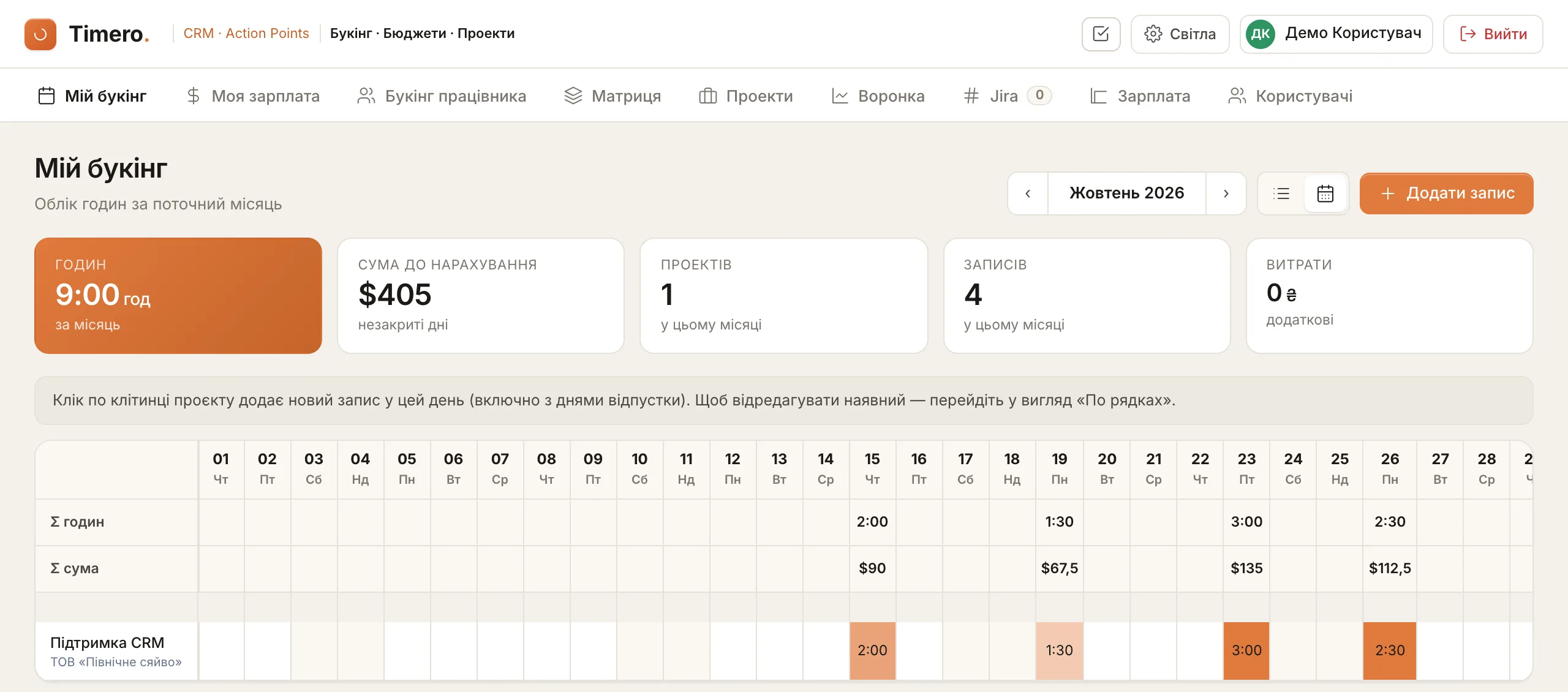The height and width of the screenshot is (692, 1568).
Task: Open the Проекти tab
Action: click(745, 96)
